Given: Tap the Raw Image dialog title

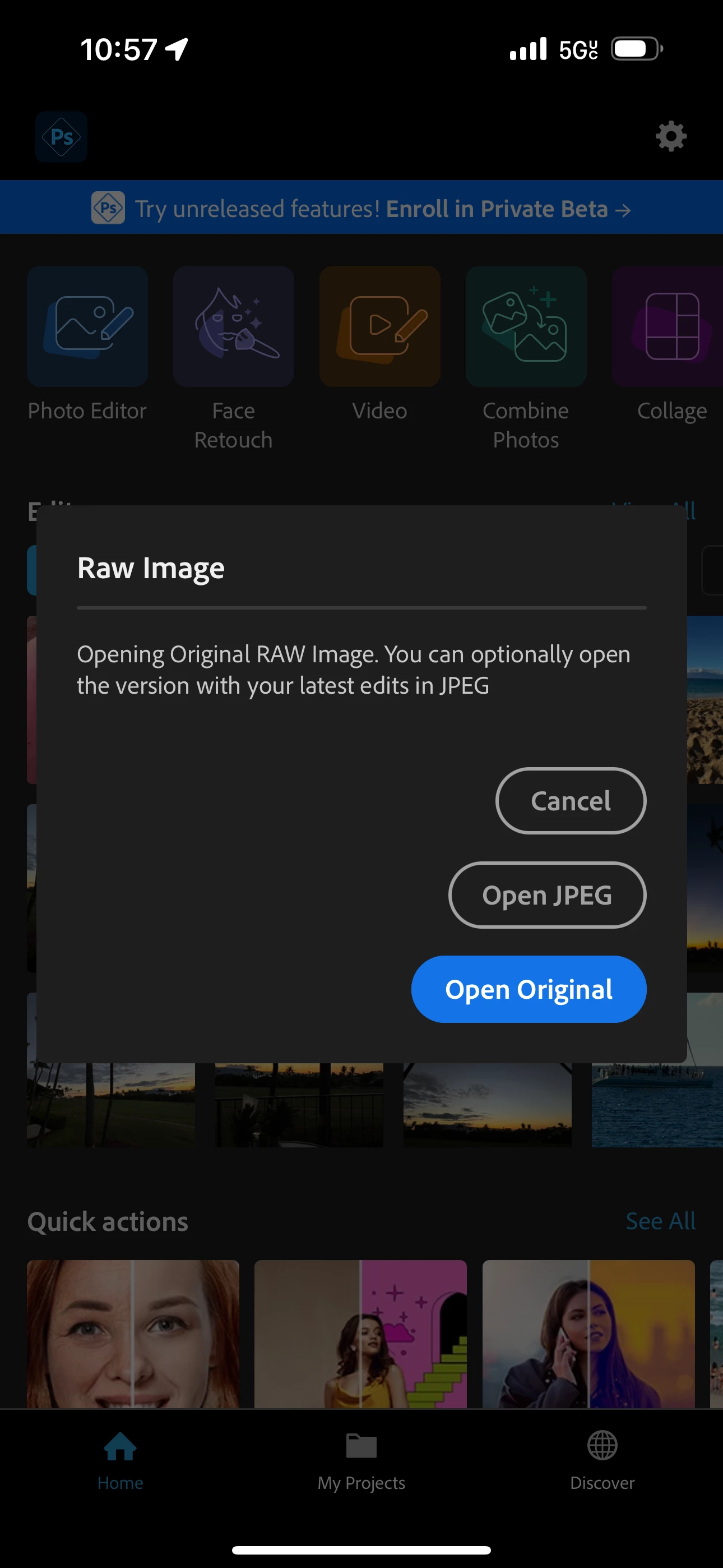Looking at the screenshot, I should (x=151, y=569).
